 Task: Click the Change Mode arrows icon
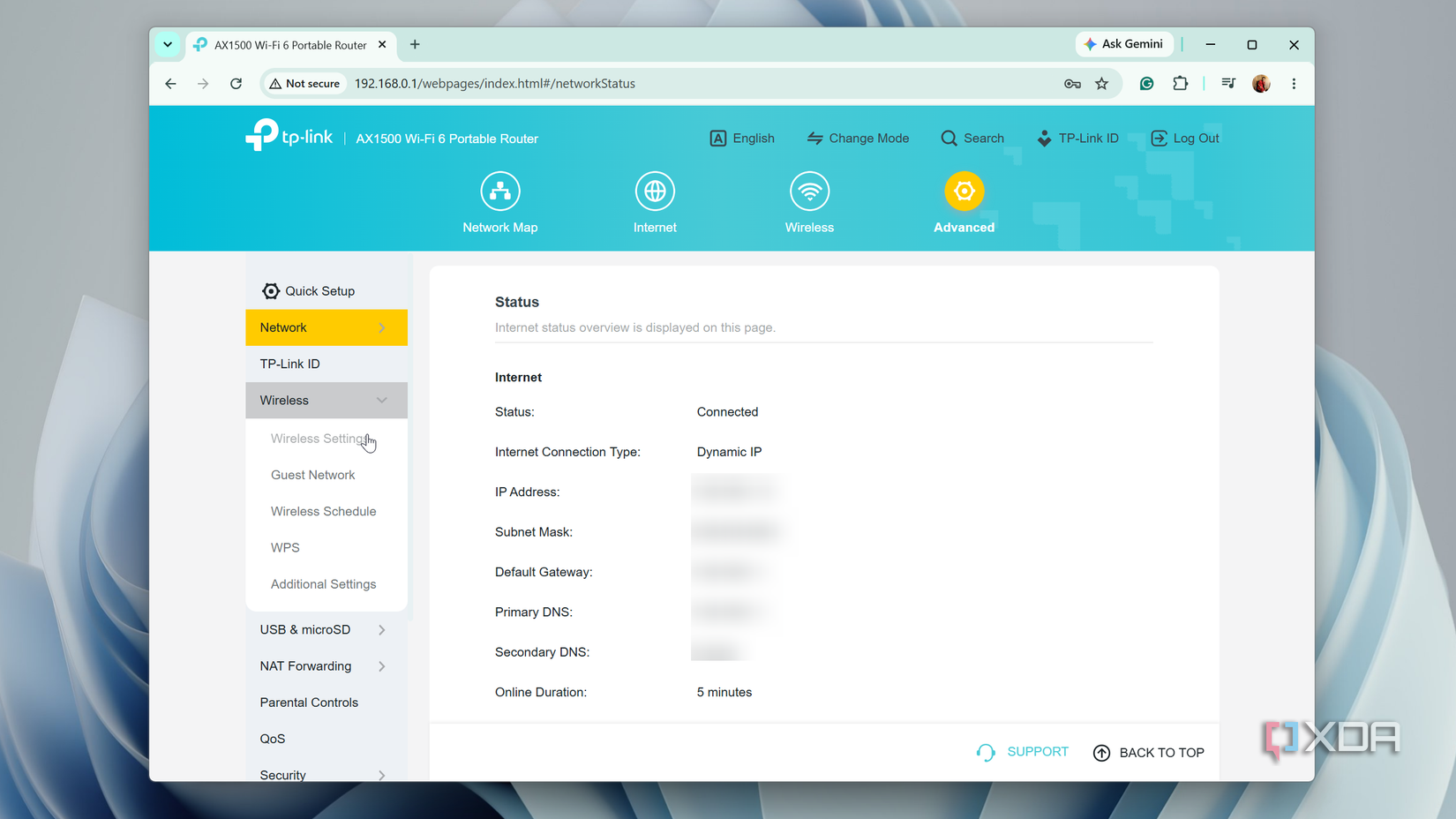click(x=814, y=139)
